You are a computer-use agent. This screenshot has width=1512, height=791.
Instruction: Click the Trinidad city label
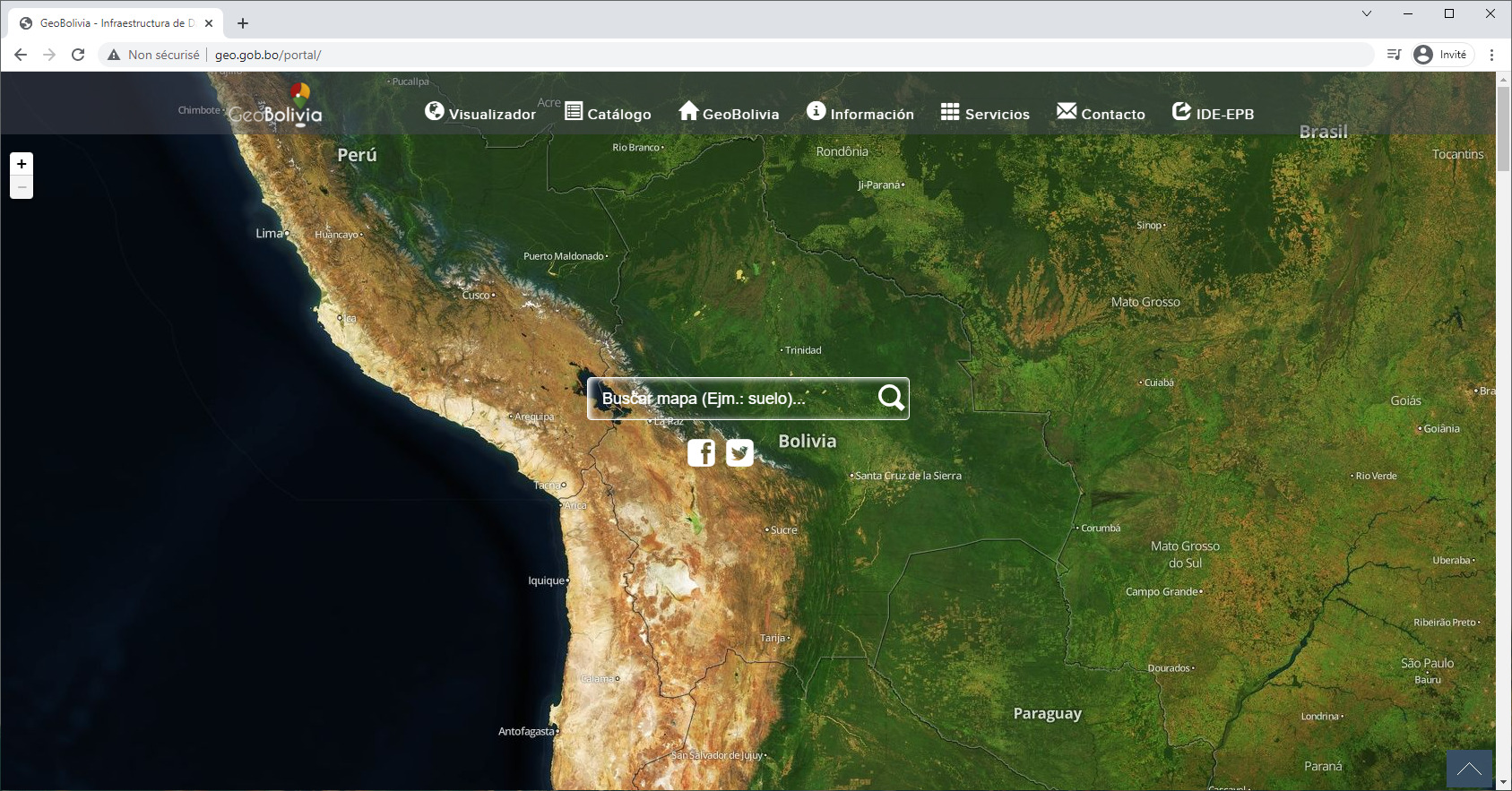pos(803,350)
